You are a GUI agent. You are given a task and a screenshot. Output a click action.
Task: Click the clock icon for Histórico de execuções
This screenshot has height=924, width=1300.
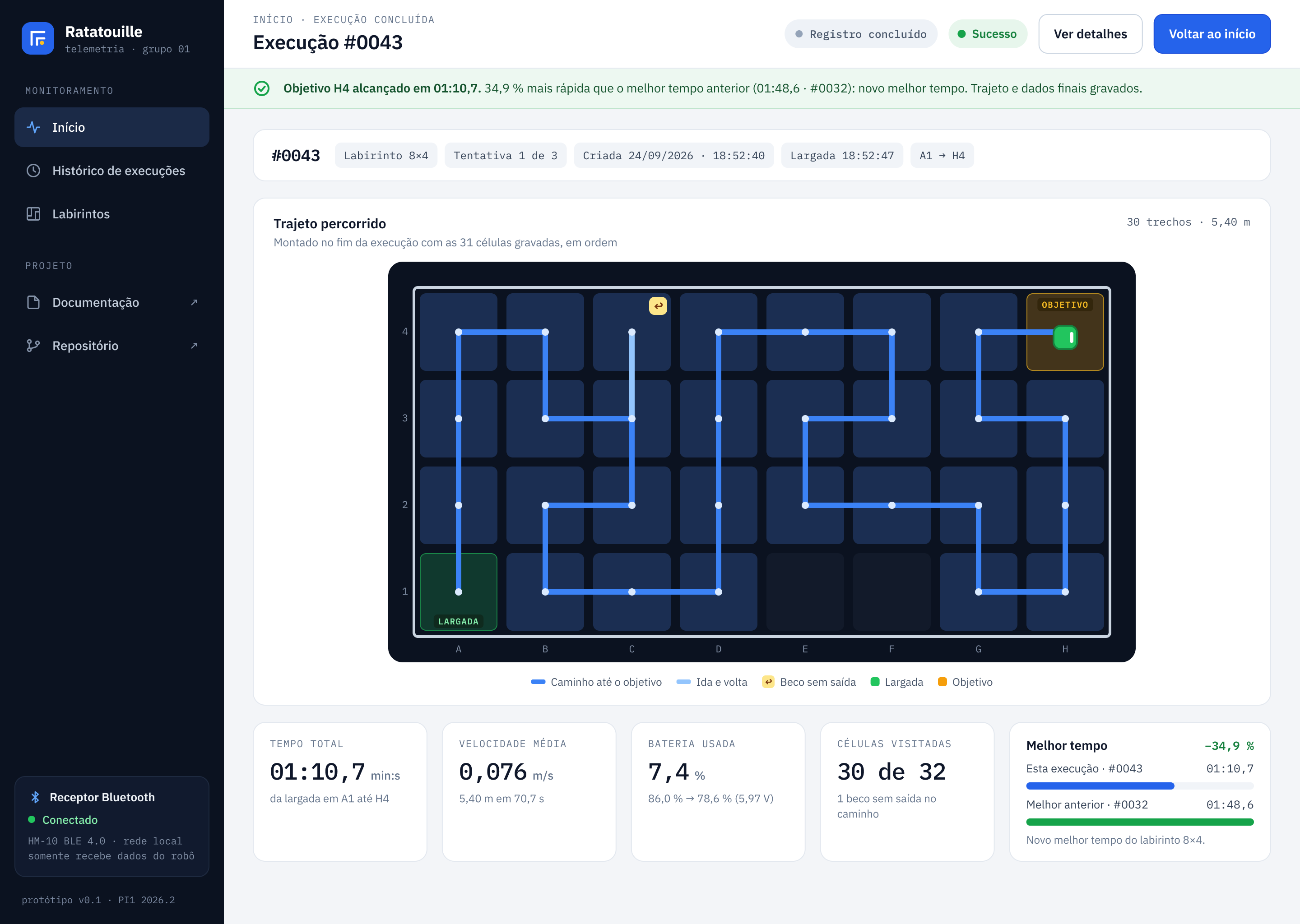coord(33,171)
